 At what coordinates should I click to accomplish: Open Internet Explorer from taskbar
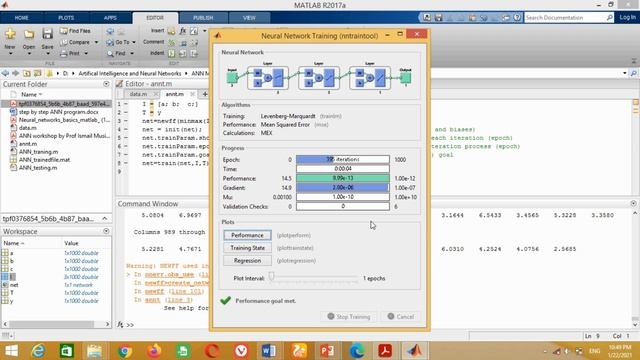pos(38,351)
